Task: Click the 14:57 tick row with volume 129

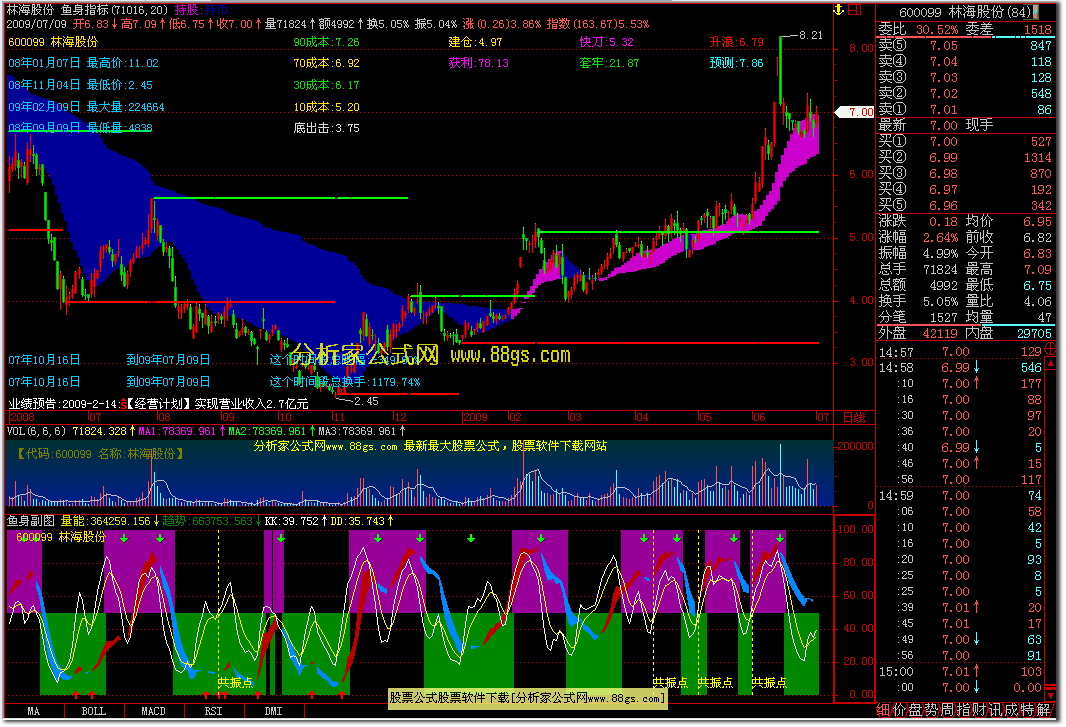Action: [960, 352]
